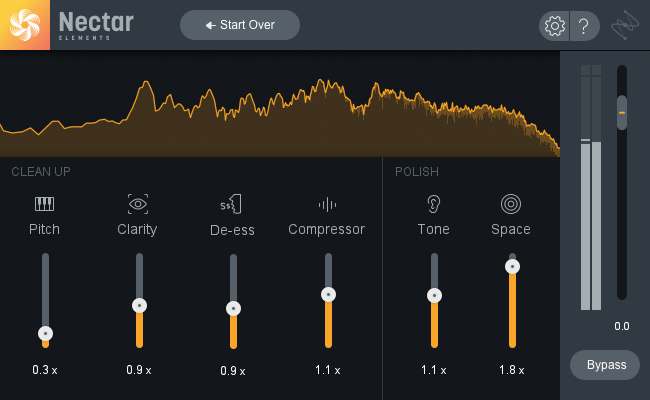Click the CLEAN UP section heading

pos(41,172)
